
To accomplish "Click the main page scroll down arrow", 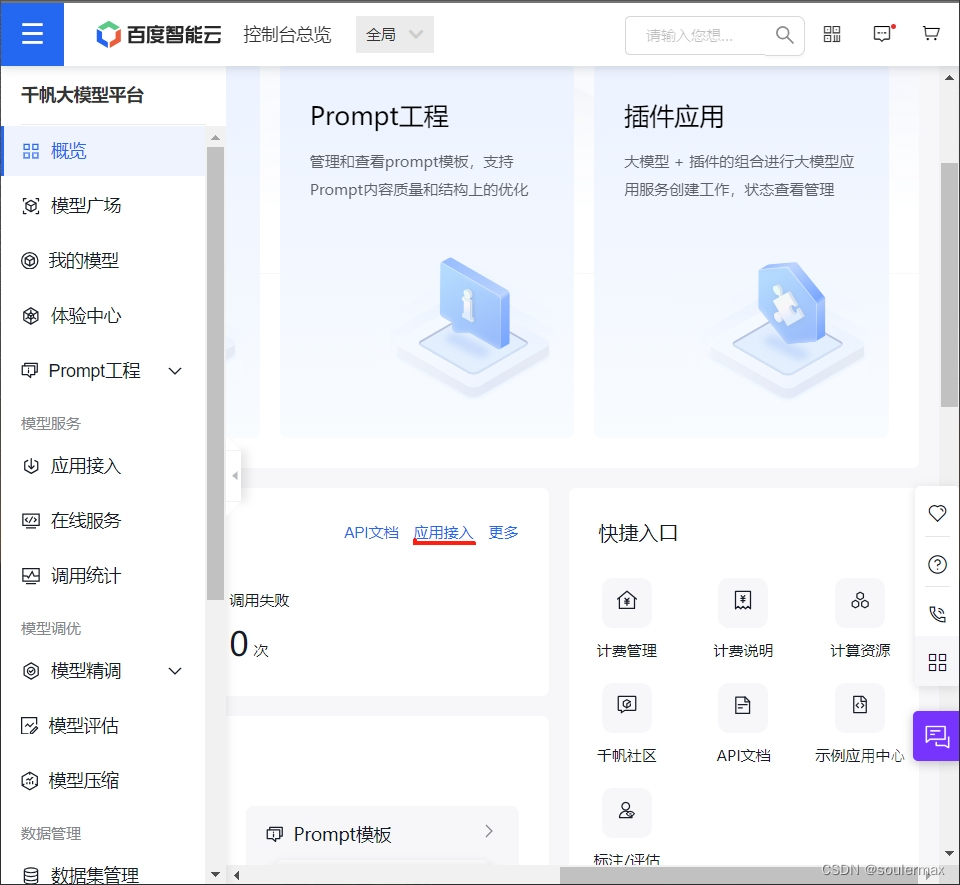I will (x=949, y=853).
